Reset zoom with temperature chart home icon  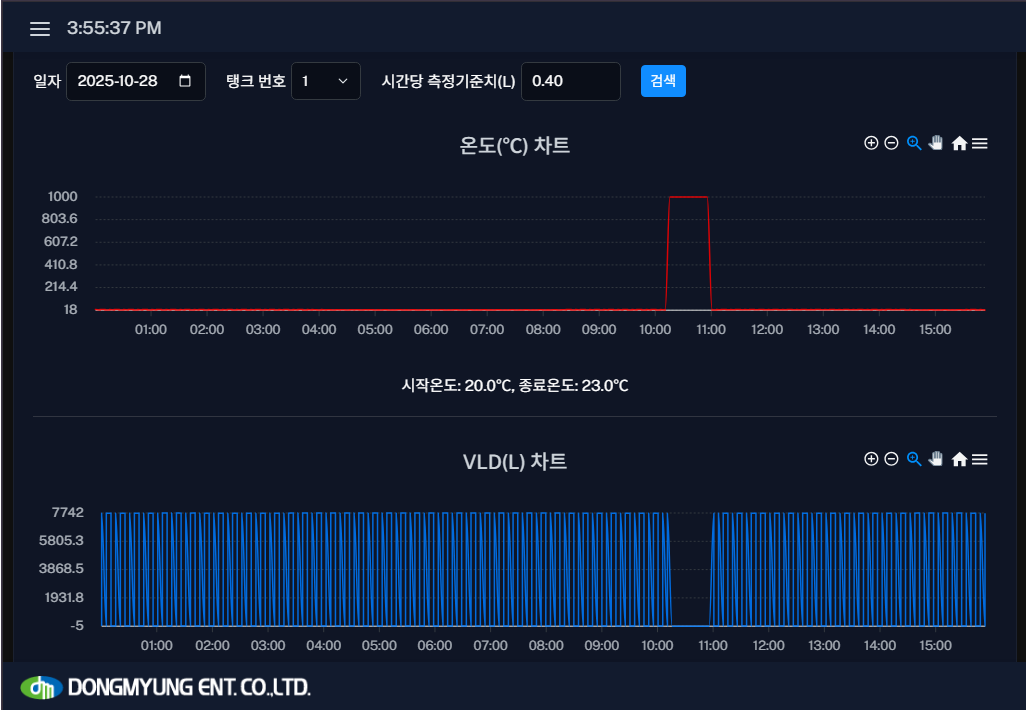(x=959, y=144)
